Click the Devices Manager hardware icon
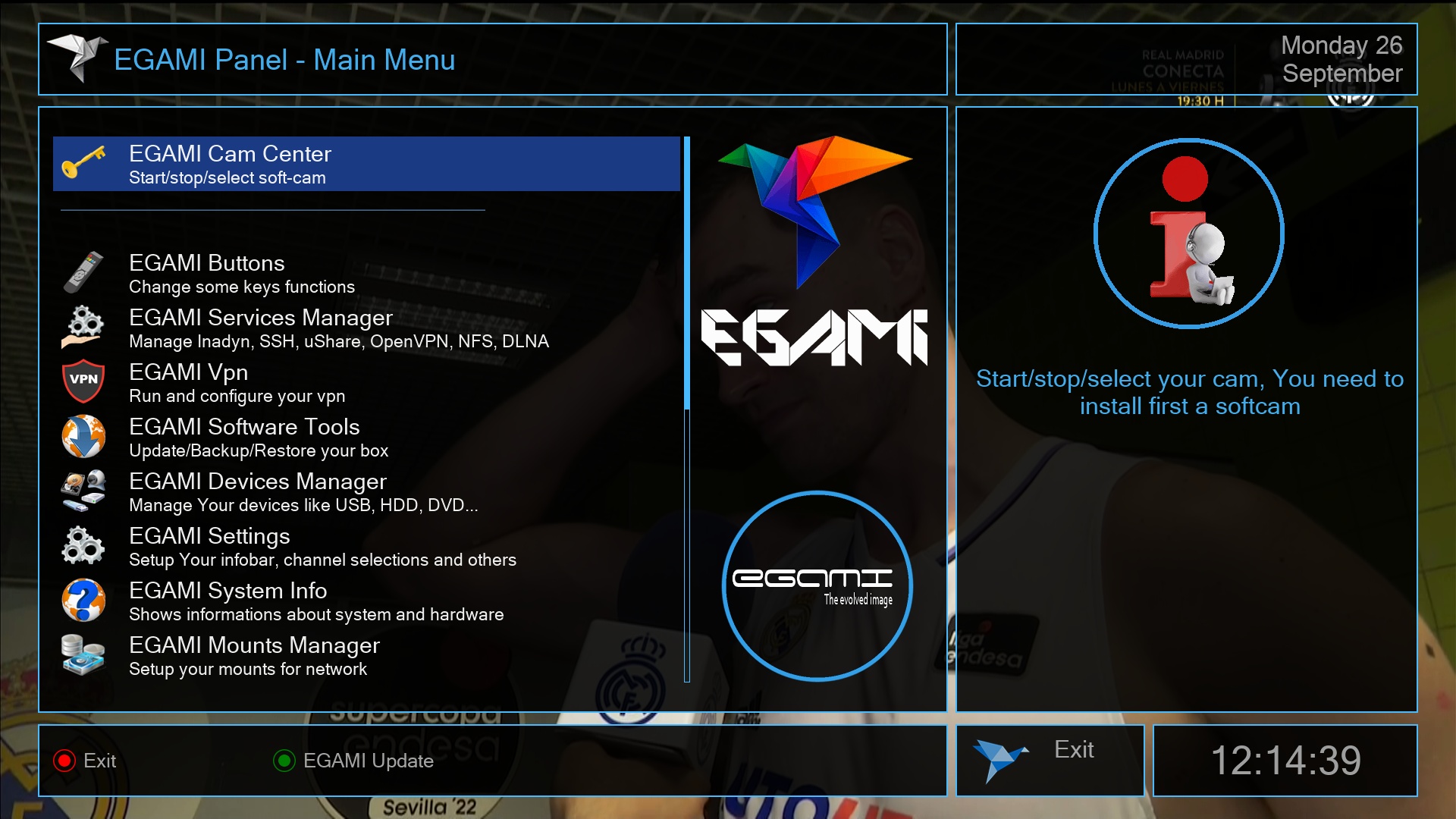 pyautogui.click(x=83, y=491)
